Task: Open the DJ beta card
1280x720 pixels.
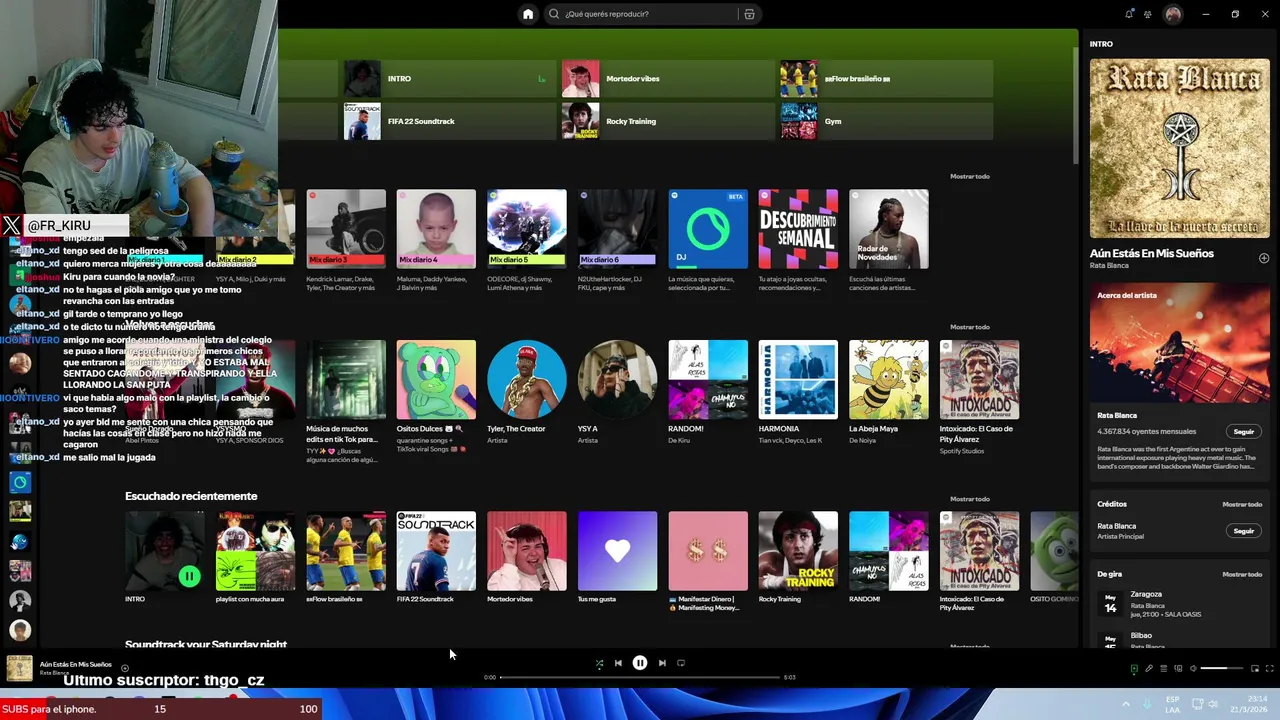Action: [x=708, y=241]
